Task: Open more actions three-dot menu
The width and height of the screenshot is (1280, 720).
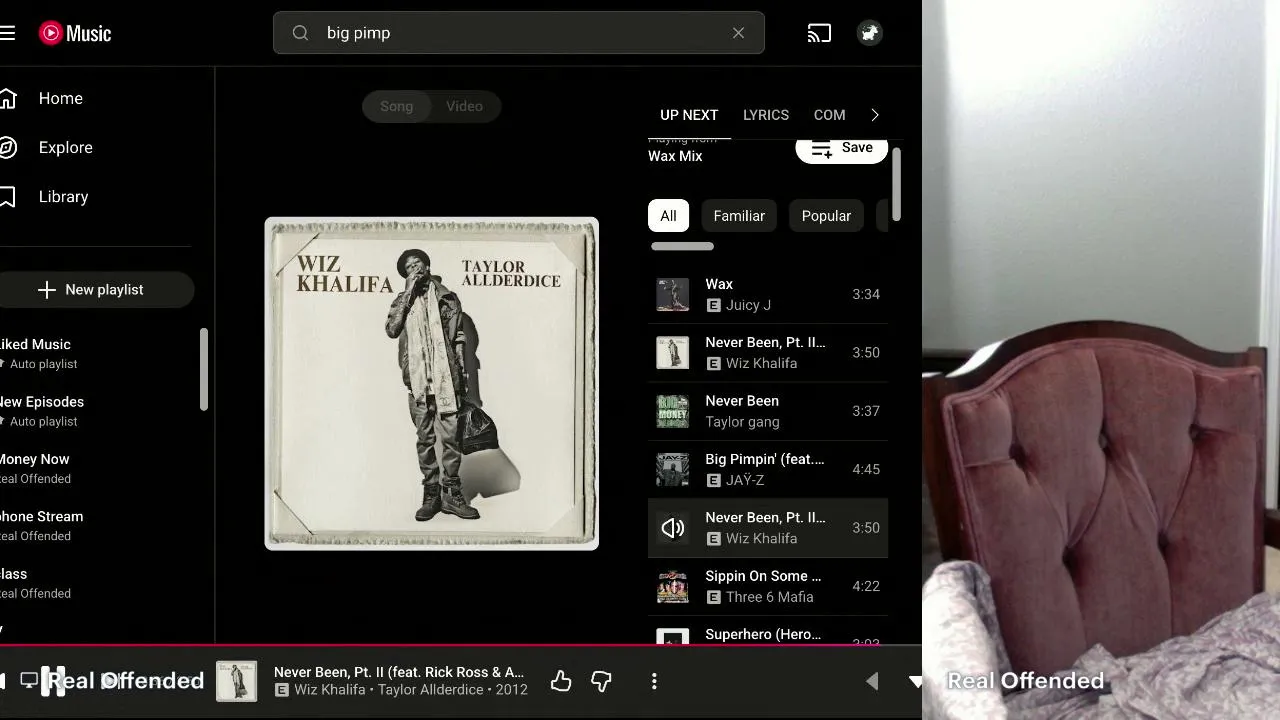Action: coord(654,681)
